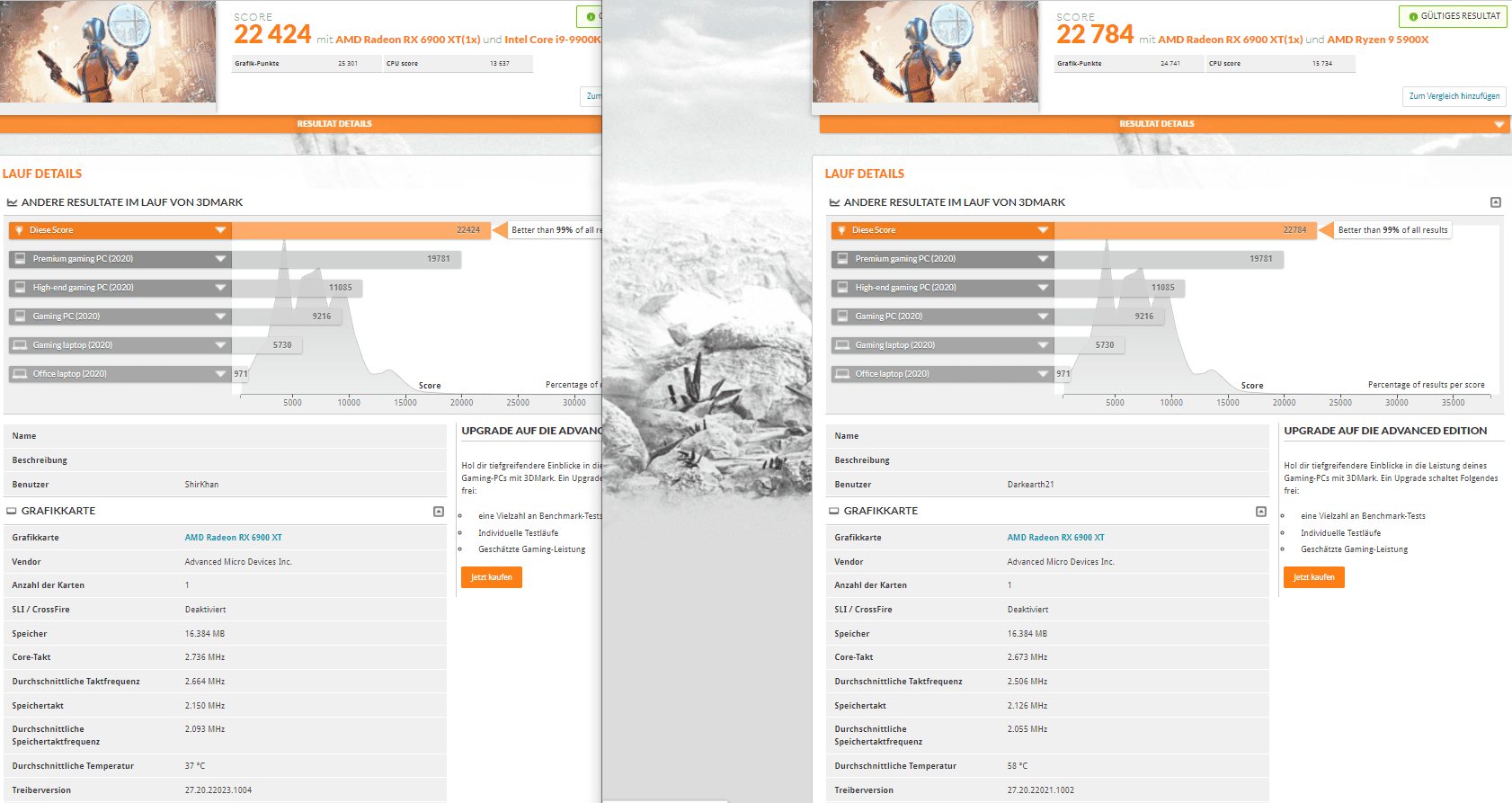The width and height of the screenshot is (1512, 803).
Task: Click laptop icon beside Office laptop in ShirKhan's result
Action: 20,374
